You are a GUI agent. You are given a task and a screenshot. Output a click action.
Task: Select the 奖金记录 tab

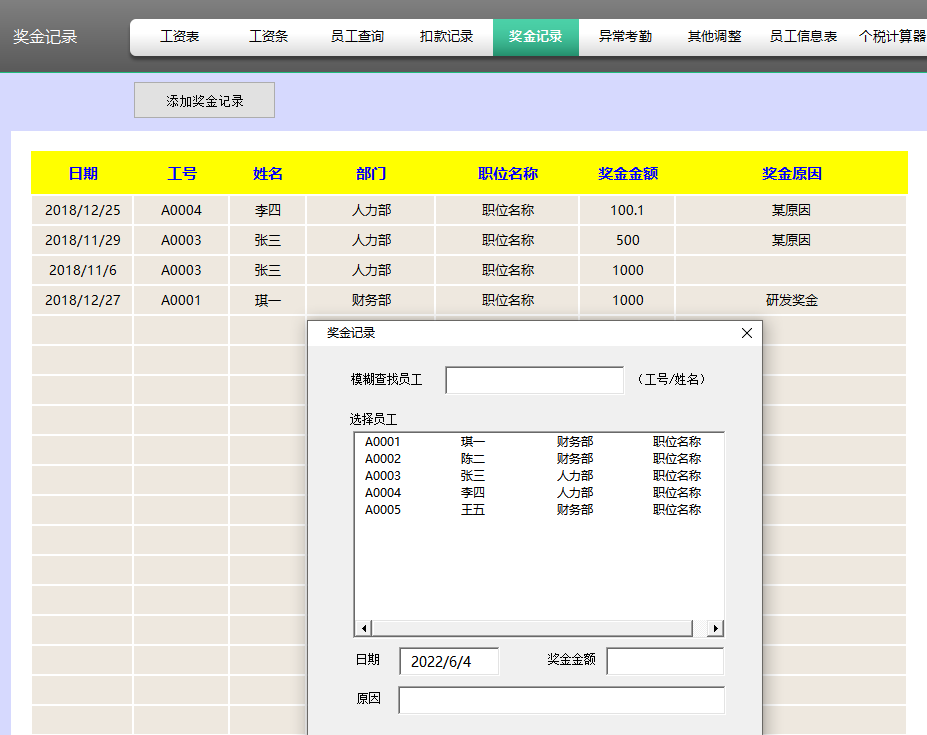[535, 34]
